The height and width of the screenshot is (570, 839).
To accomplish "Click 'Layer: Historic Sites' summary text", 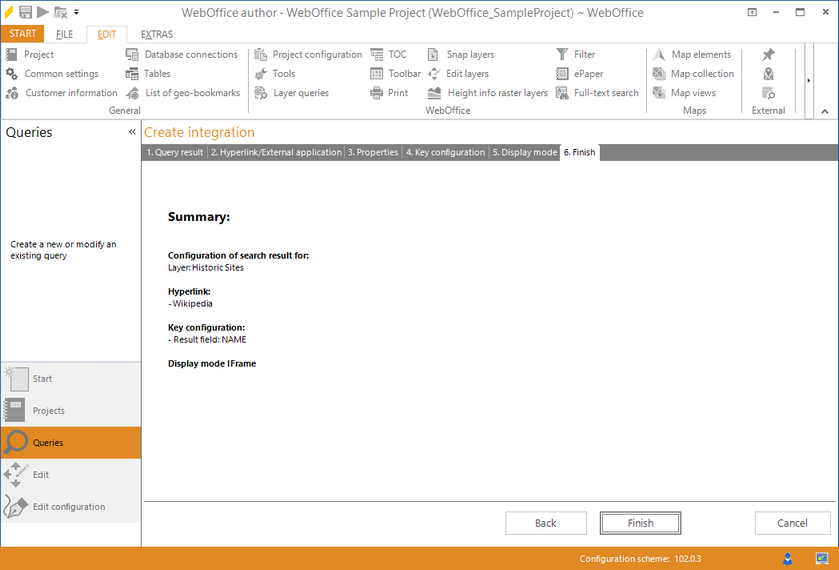I will coord(206,268).
